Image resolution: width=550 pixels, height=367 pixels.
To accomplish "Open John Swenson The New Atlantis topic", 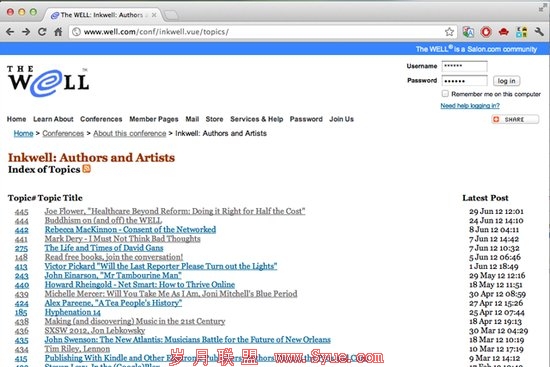I will 187,340.
